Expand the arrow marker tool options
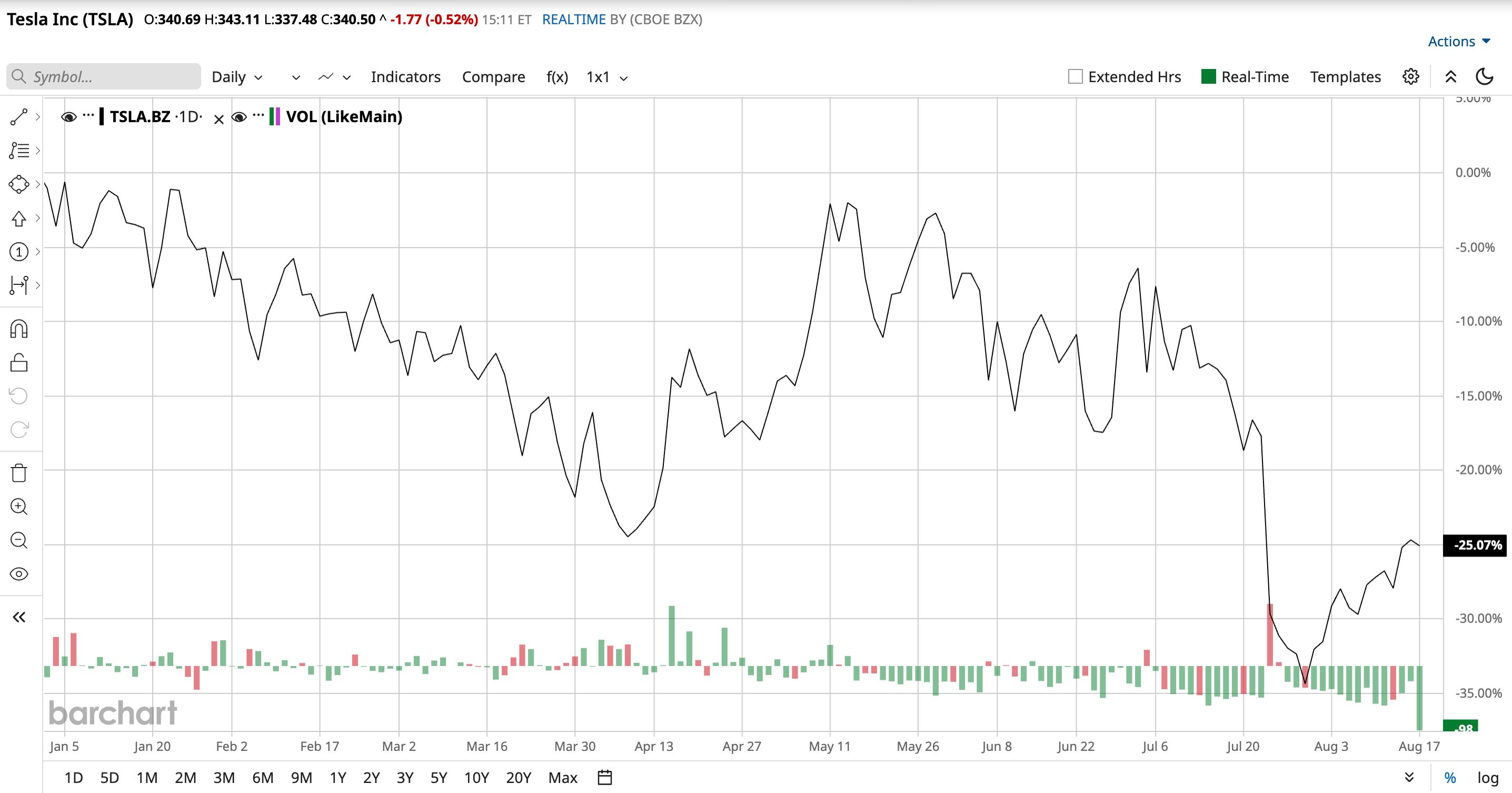 pyautogui.click(x=37, y=219)
